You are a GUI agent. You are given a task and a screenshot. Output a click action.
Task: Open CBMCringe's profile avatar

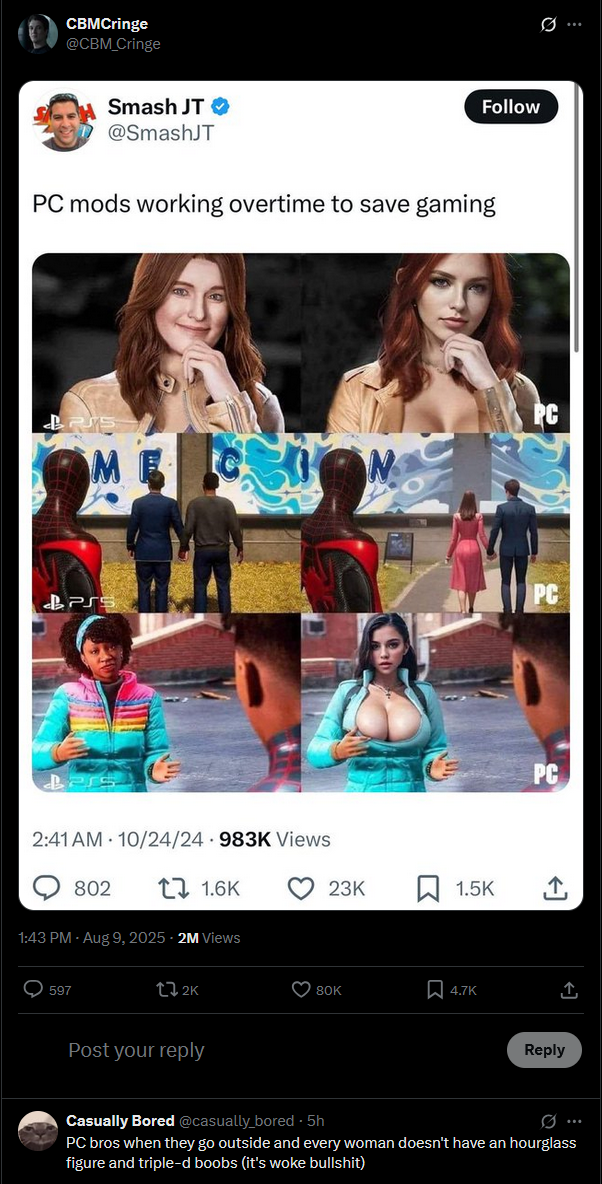(38, 34)
